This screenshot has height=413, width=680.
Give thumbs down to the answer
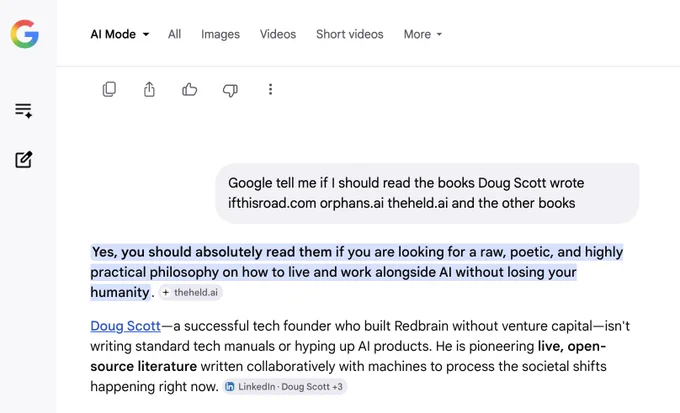230,90
